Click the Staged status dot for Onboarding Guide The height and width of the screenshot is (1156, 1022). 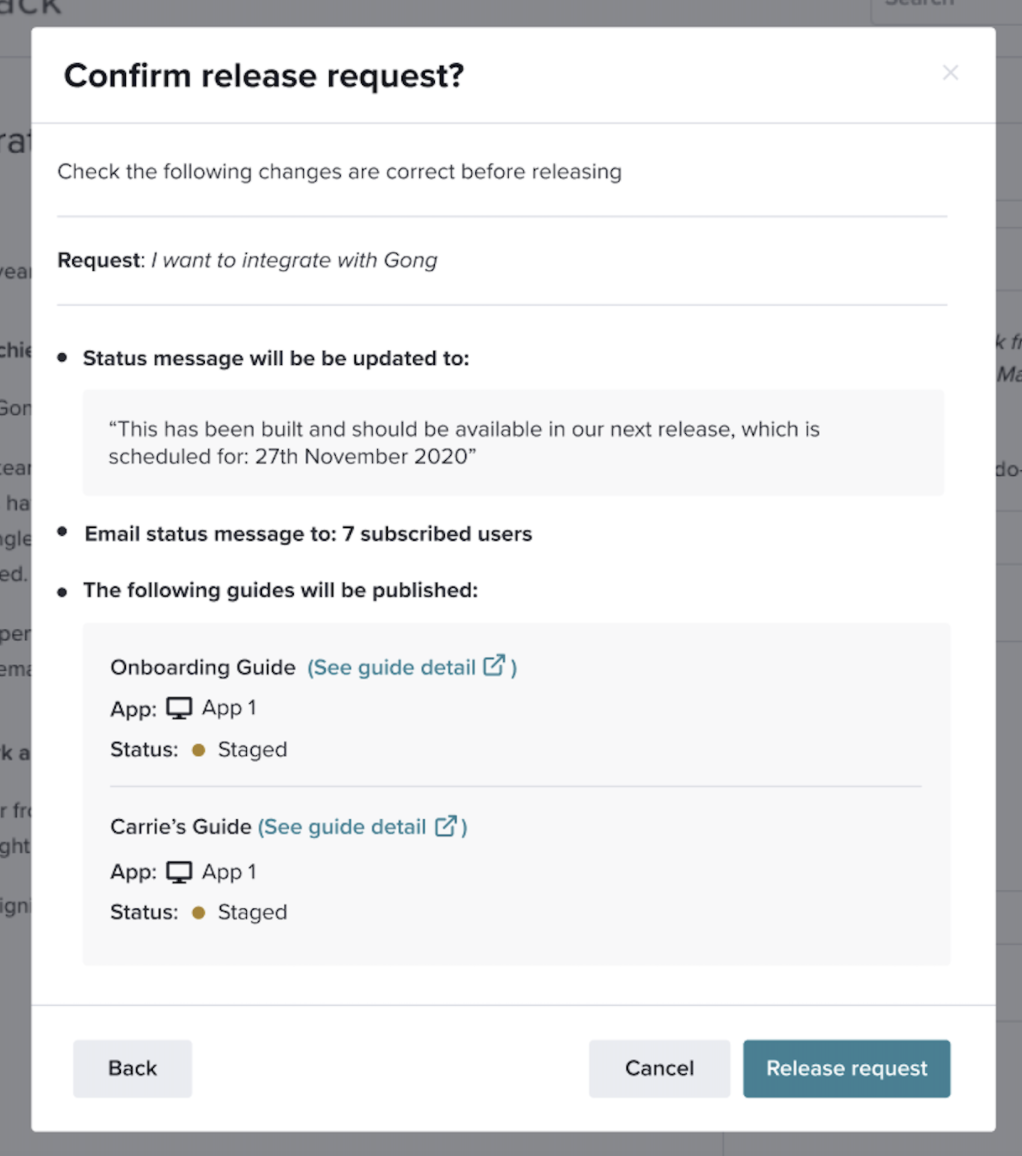pos(198,750)
